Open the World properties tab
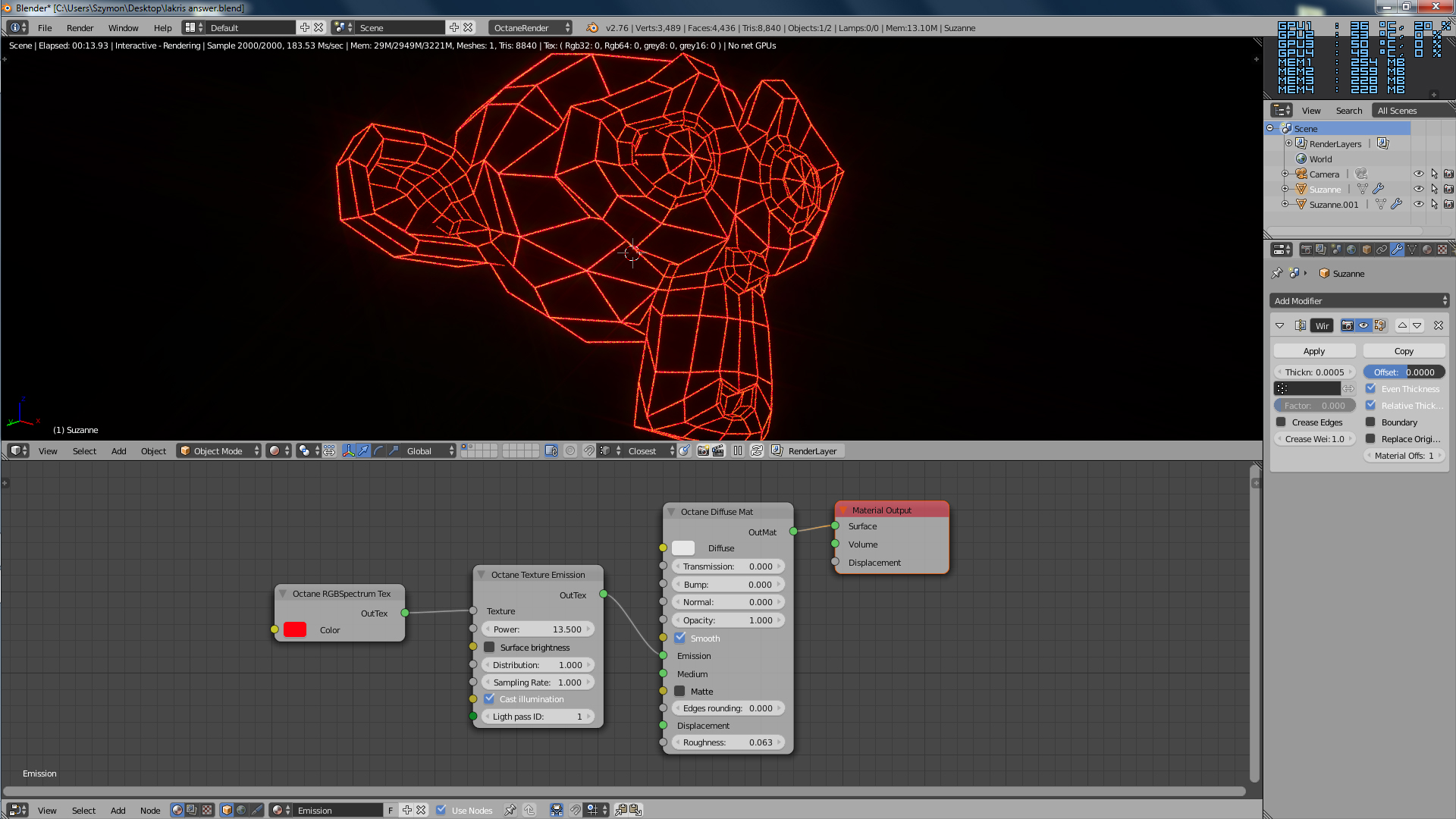The image size is (1456, 819). click(x=1351, y=249)
